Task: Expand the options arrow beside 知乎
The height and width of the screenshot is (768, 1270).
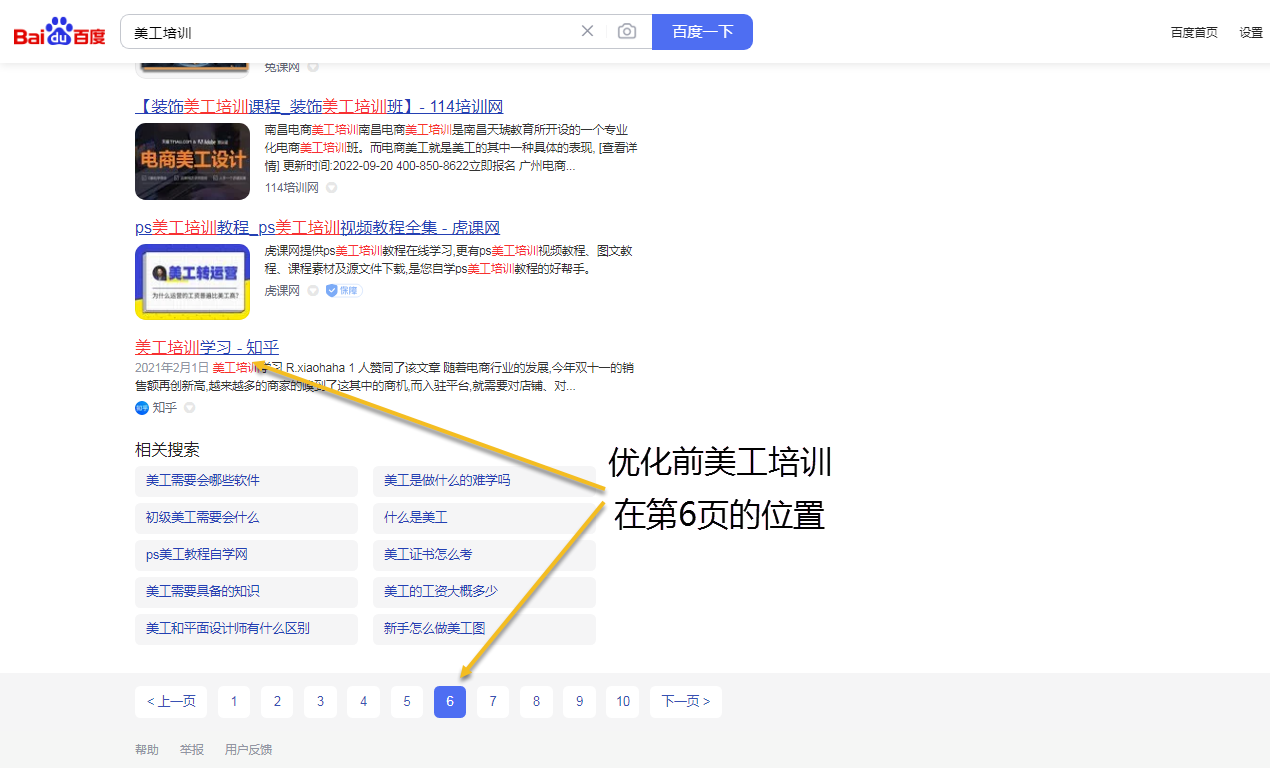Action: [189, 407]
